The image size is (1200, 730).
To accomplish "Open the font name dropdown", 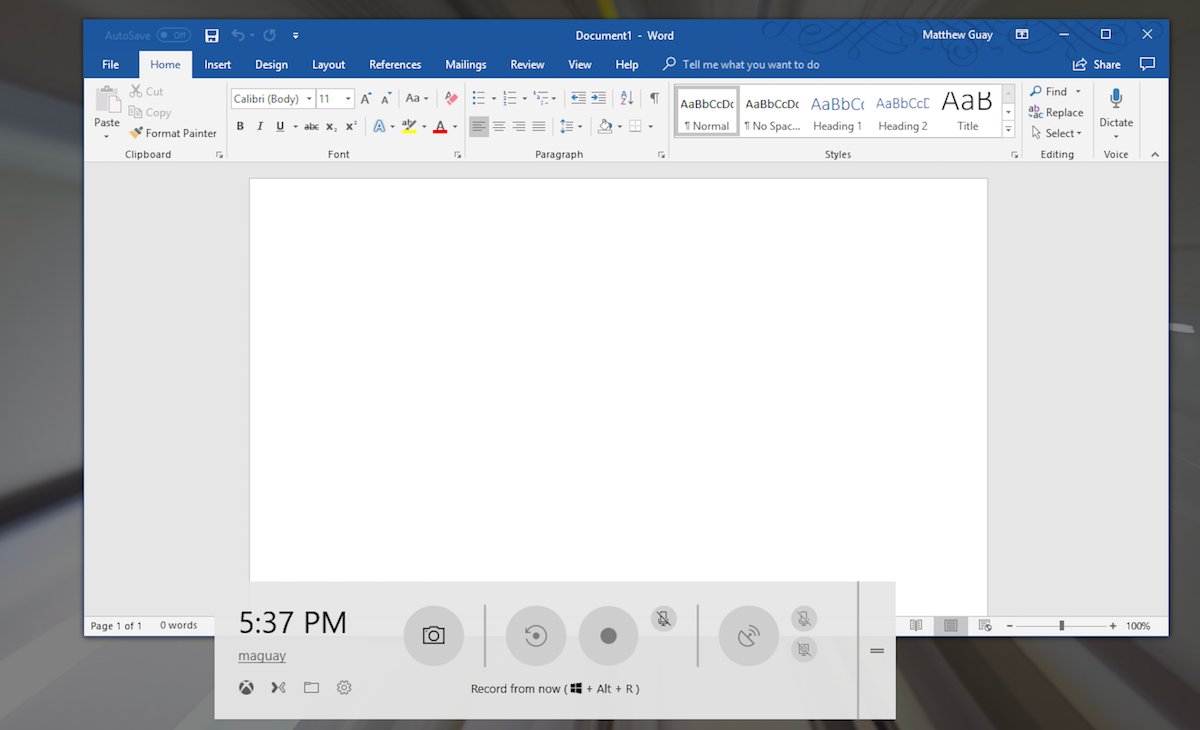I will click(x=310, y=99).
